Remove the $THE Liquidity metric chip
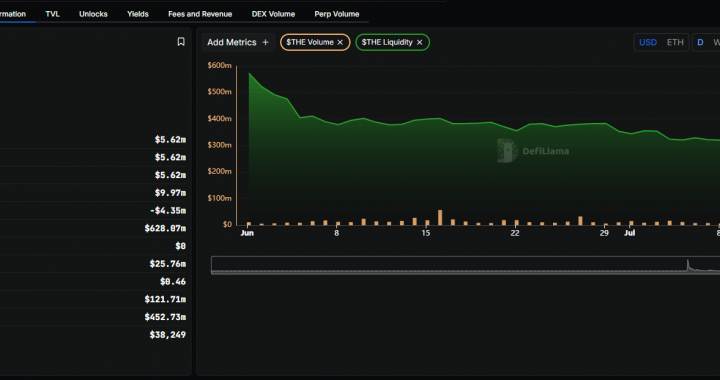720x380 pixels. click(419, 42)
